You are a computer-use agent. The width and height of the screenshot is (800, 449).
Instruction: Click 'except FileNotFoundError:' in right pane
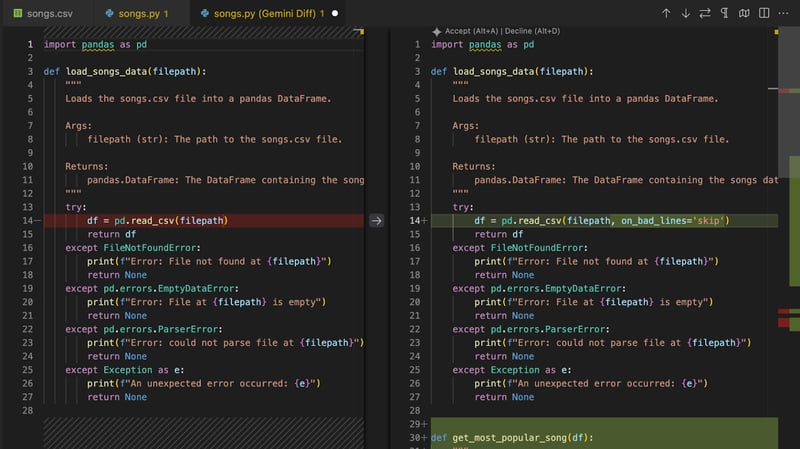520,247
